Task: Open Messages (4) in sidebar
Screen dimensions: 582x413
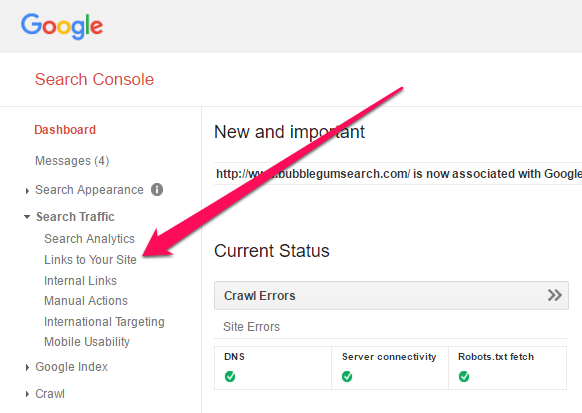Action: 72,161
